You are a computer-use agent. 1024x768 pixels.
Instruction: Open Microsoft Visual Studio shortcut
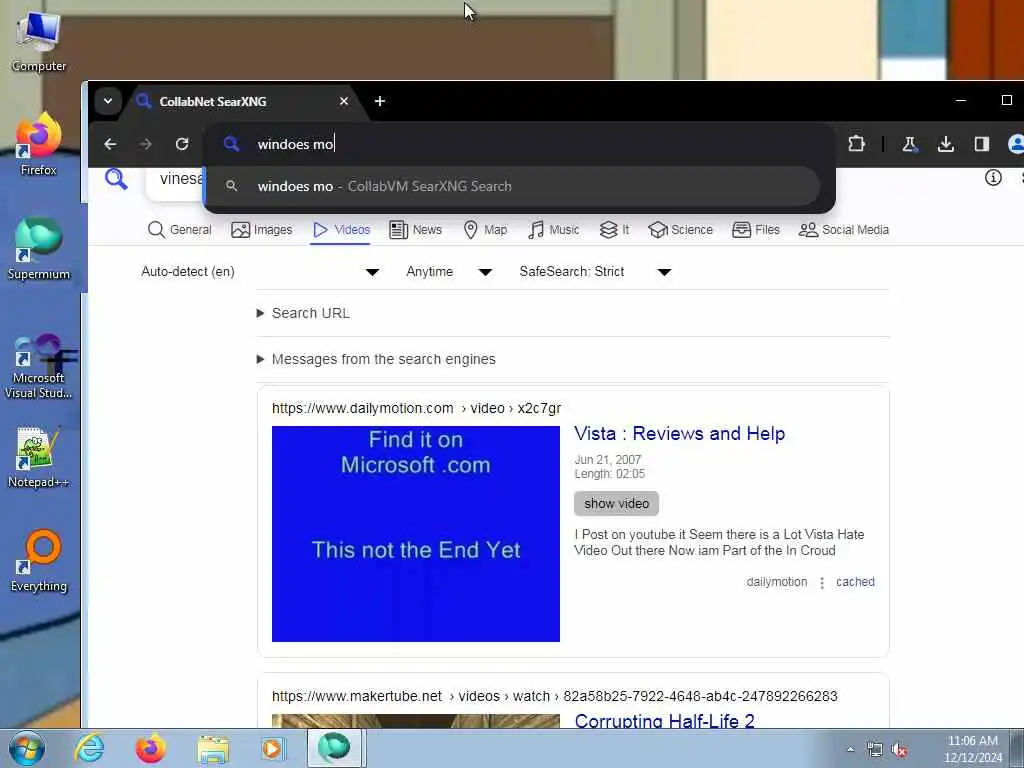(x=39, y=367)
